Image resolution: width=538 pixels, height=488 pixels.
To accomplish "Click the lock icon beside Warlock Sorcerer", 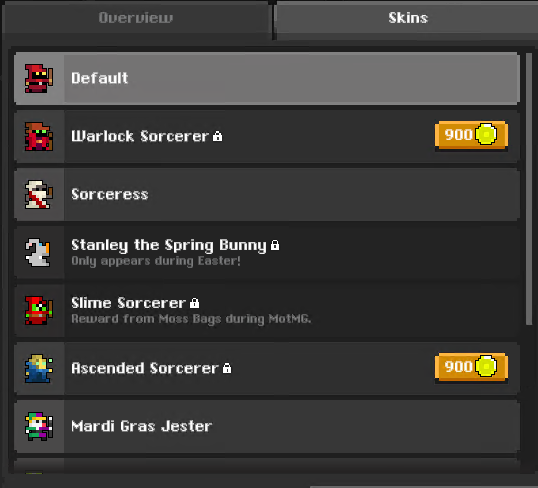I will point(217,136).
